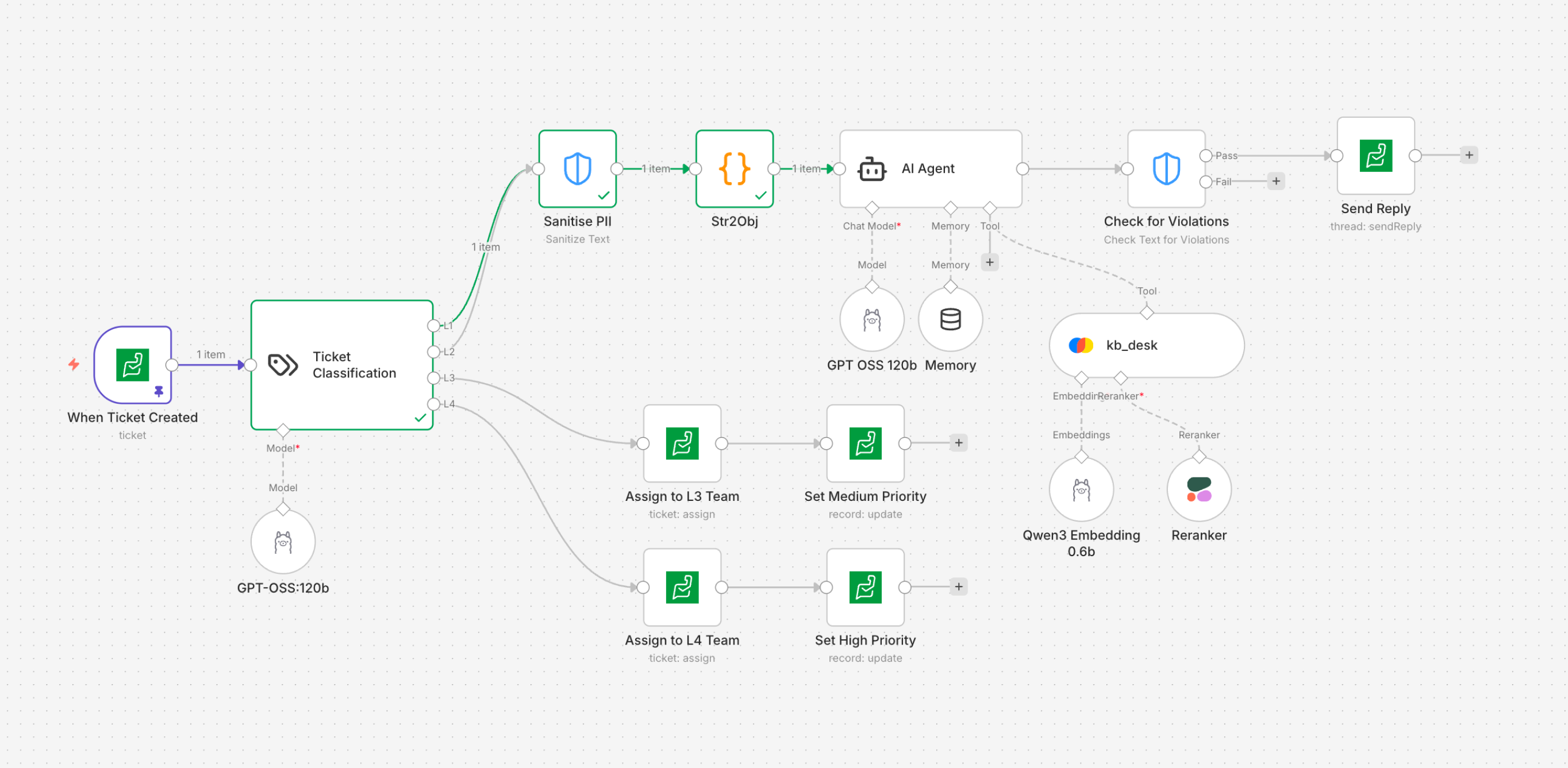
Task: Add a node on the Fail branch
Action: coord(1276,180)
